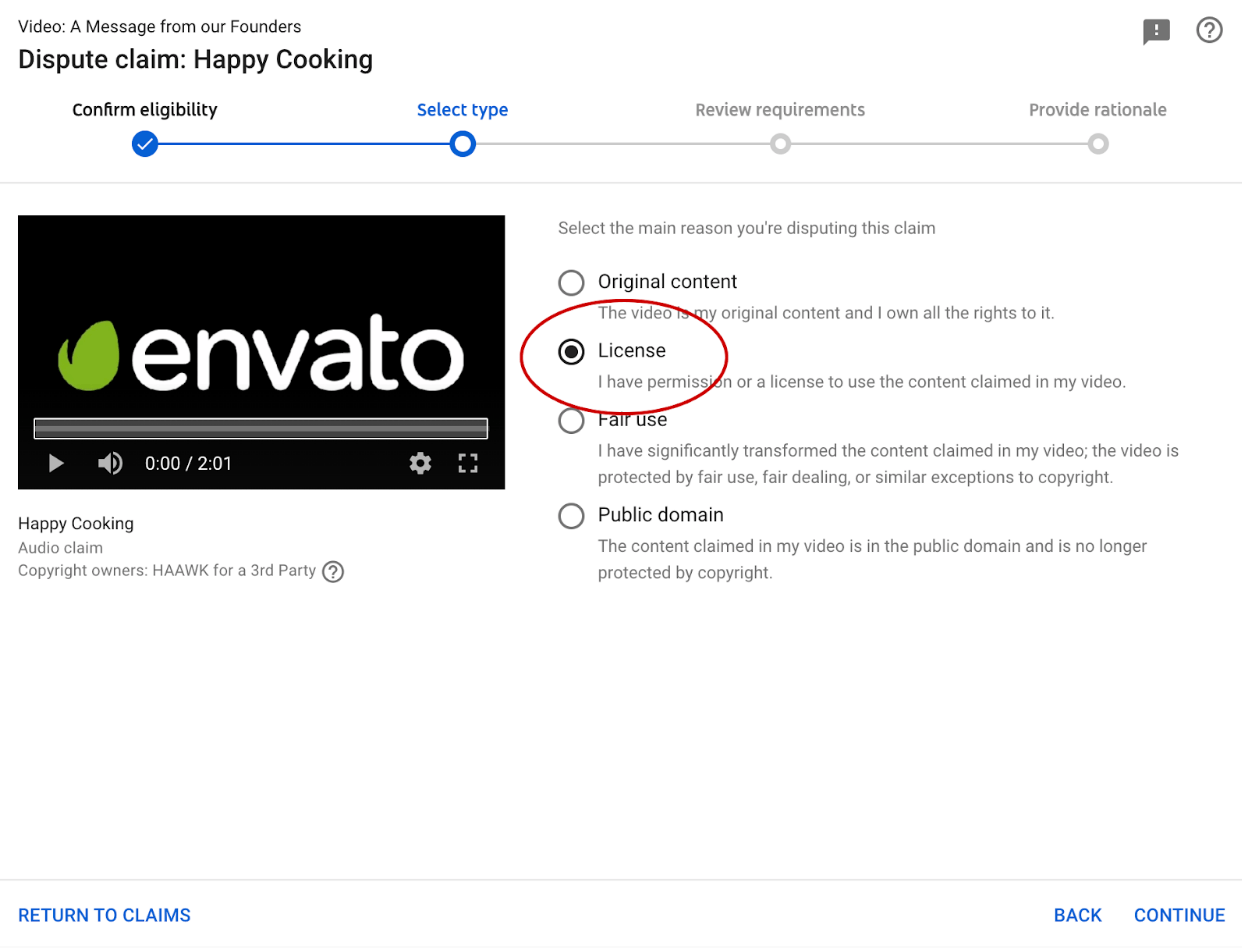The width and height of the screenshot is (1242, 948).
Task: Click the Provide rationale step circle
Action: coord(1098,144)
